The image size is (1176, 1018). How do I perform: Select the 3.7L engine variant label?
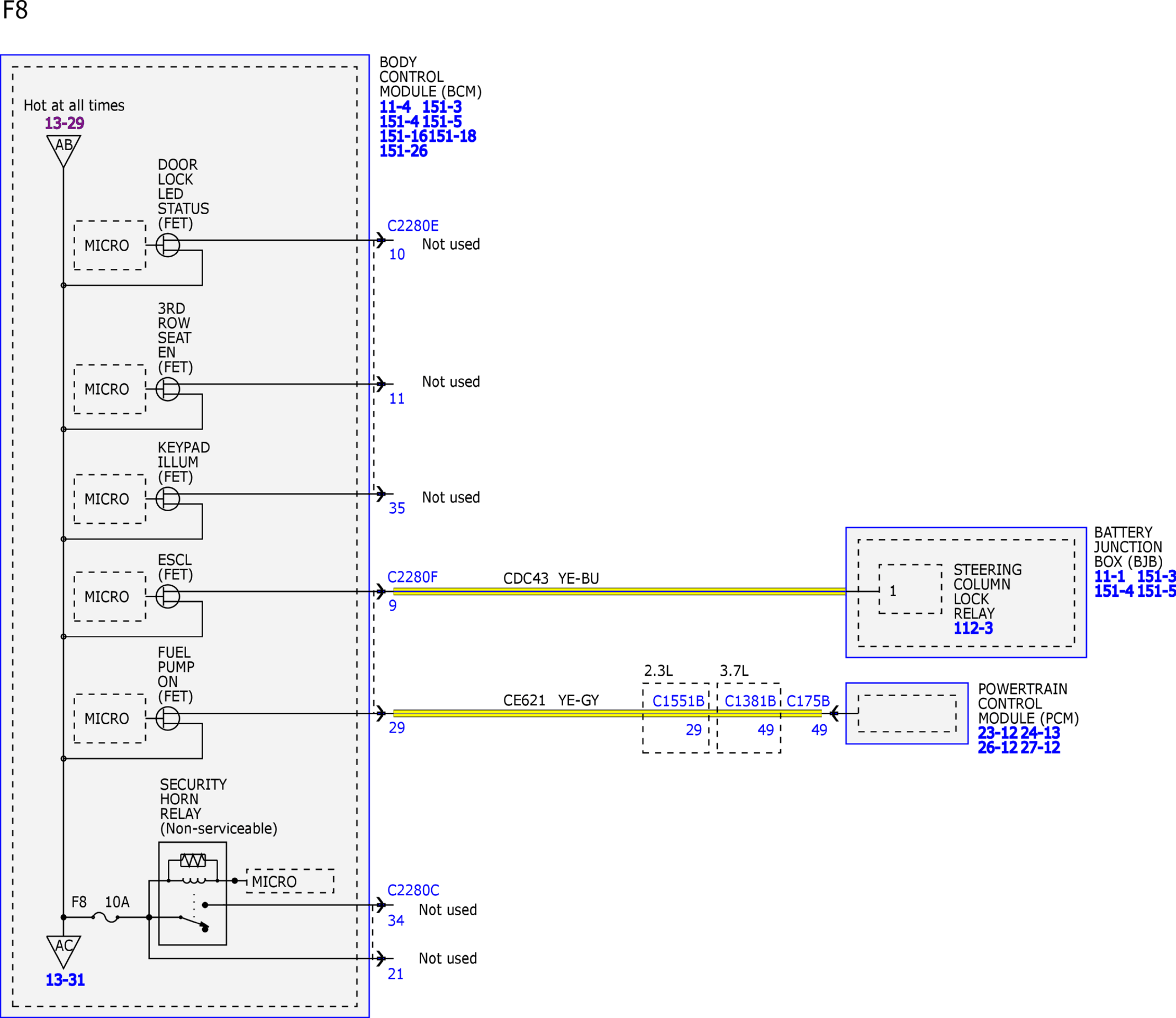coord(734,671)
